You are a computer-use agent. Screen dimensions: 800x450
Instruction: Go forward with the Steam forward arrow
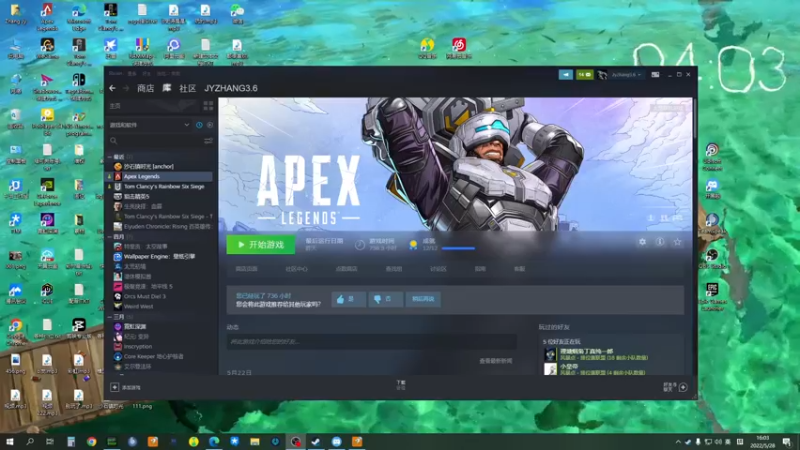126,88
